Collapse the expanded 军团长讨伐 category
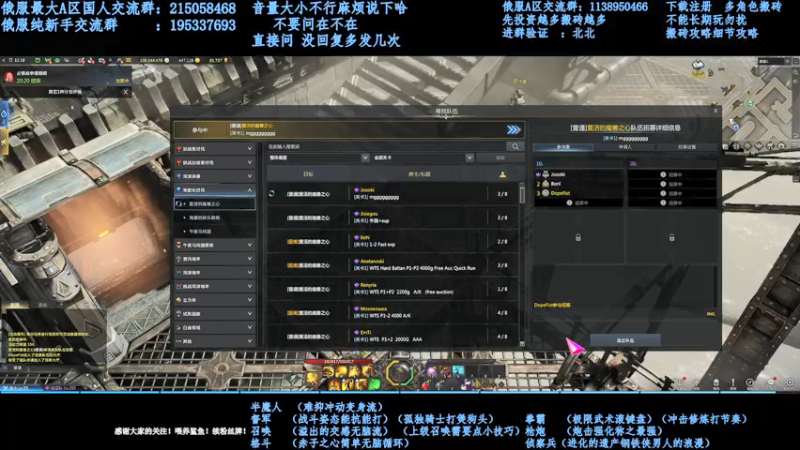Viewport: 800px width, 450px height. 214,190
